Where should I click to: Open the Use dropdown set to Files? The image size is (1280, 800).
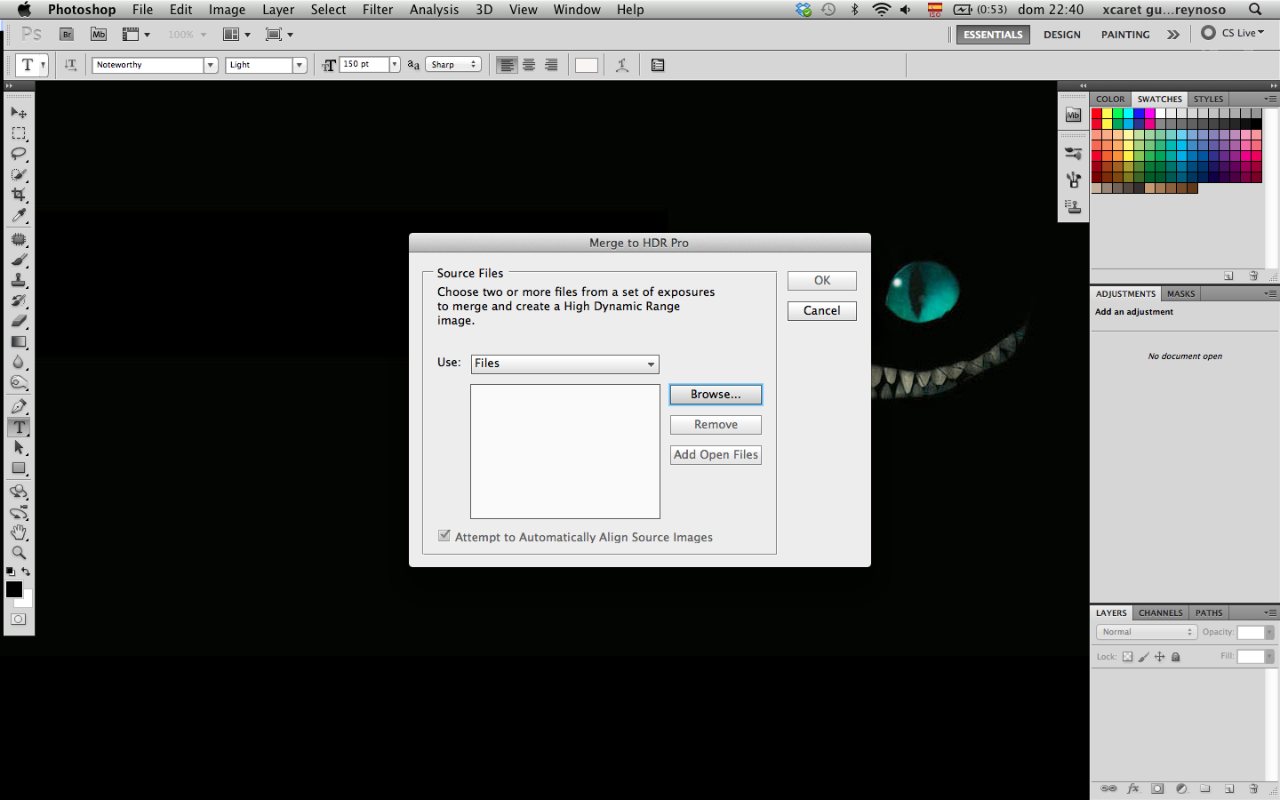[x=565, y=363]
